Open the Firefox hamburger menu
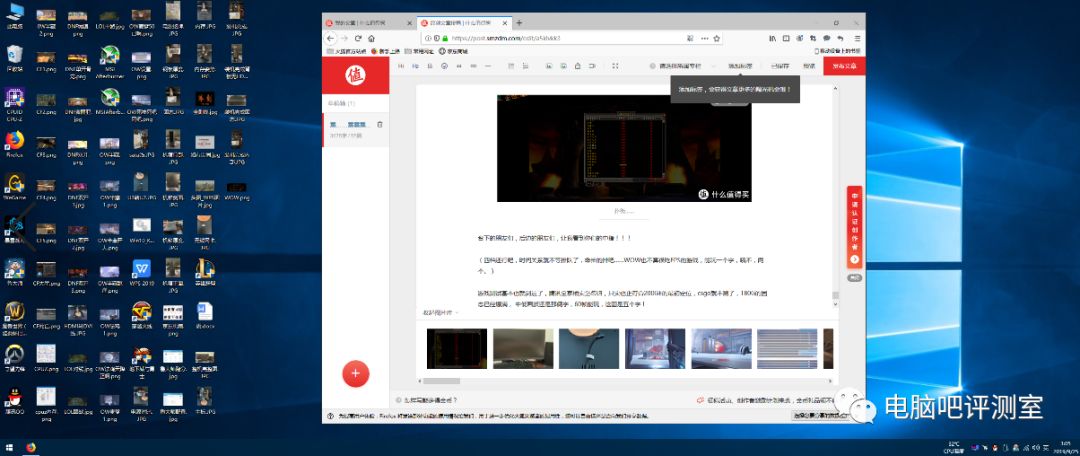This screenshot has height=456, width=1080. tap(857, 39)
